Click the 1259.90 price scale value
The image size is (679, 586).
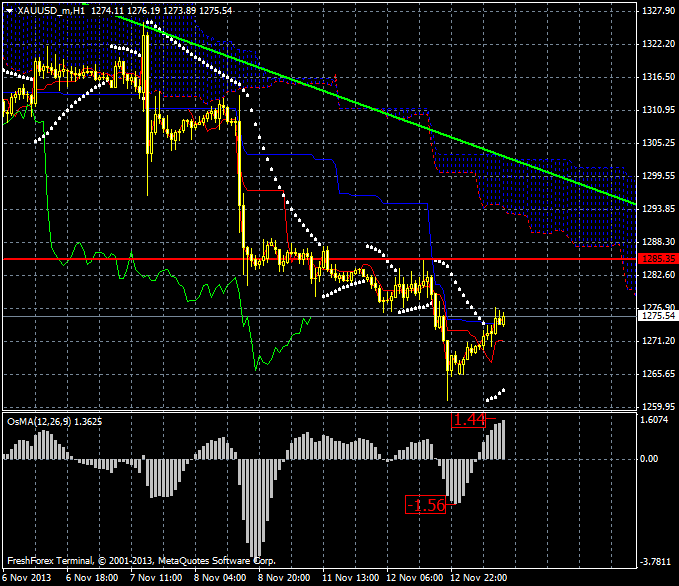[x=656, y=407]
